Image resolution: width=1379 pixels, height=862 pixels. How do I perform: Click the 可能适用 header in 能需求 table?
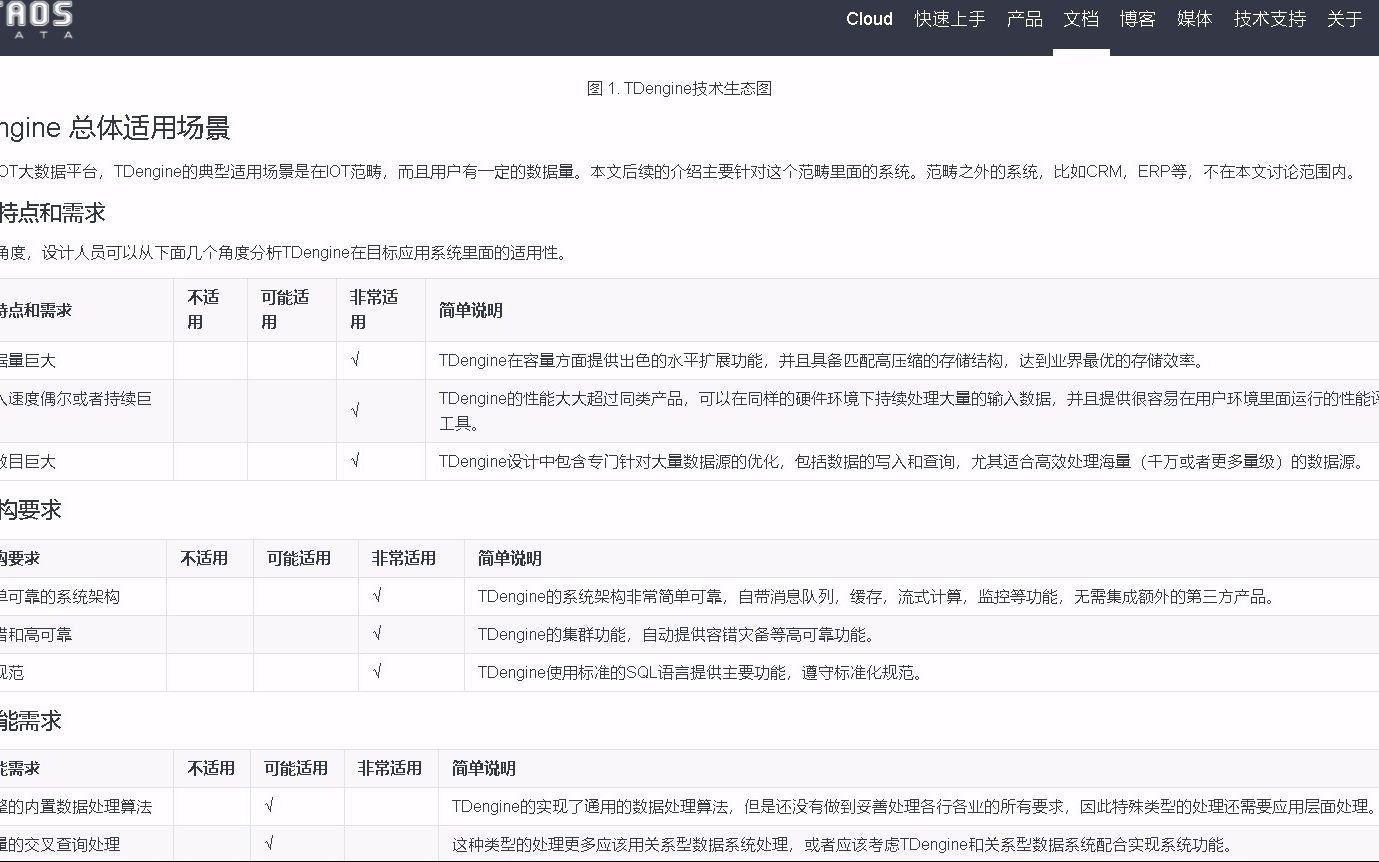[x=296, y=768]
